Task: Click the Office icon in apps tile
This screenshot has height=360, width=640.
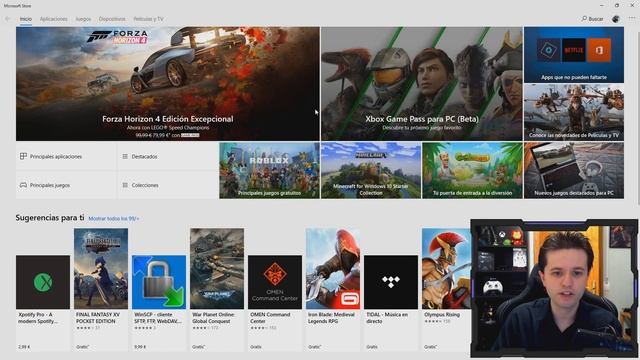Action: tap(599, 50)
